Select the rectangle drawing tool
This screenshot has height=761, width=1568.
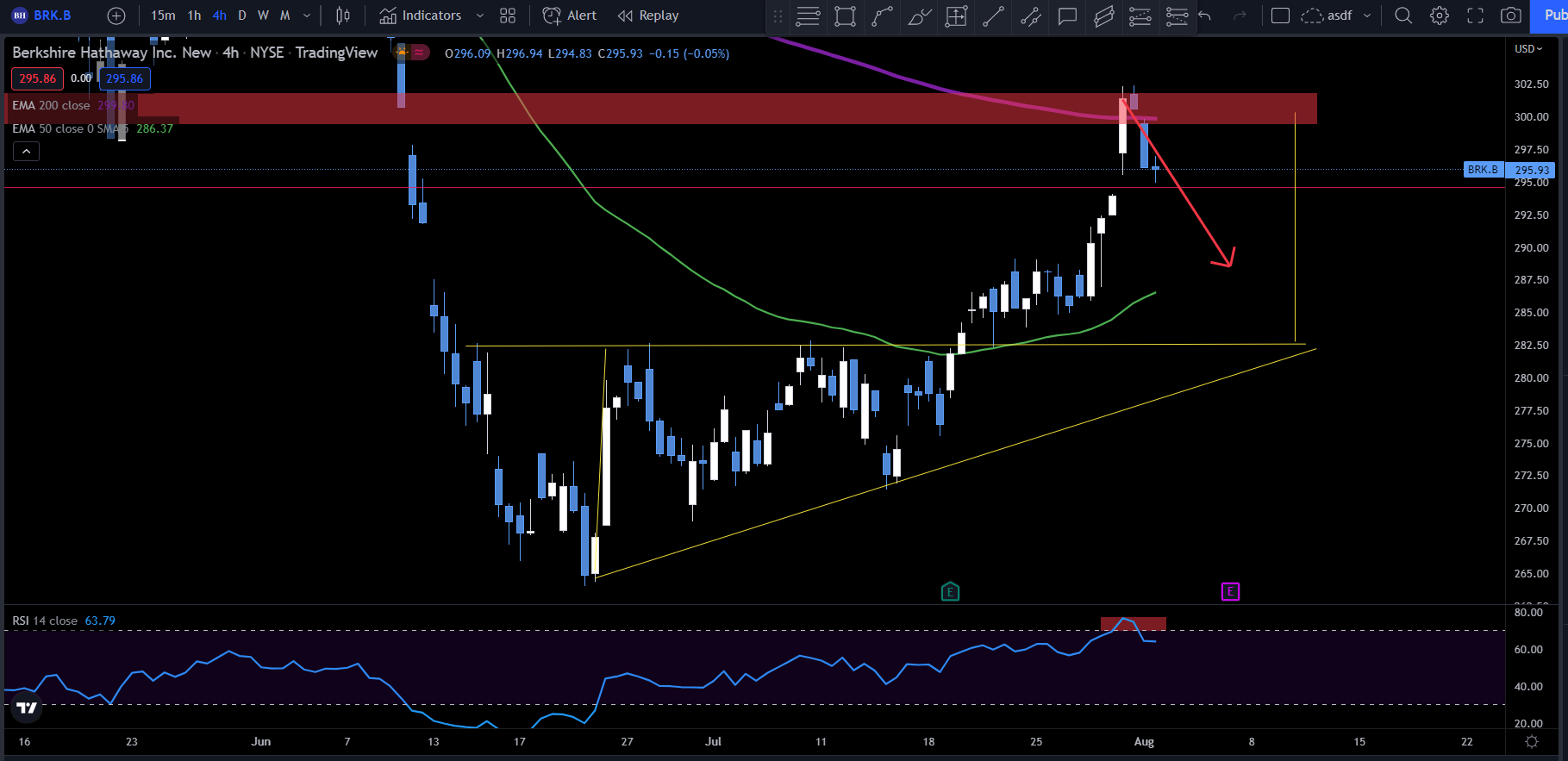click(846, 16)
